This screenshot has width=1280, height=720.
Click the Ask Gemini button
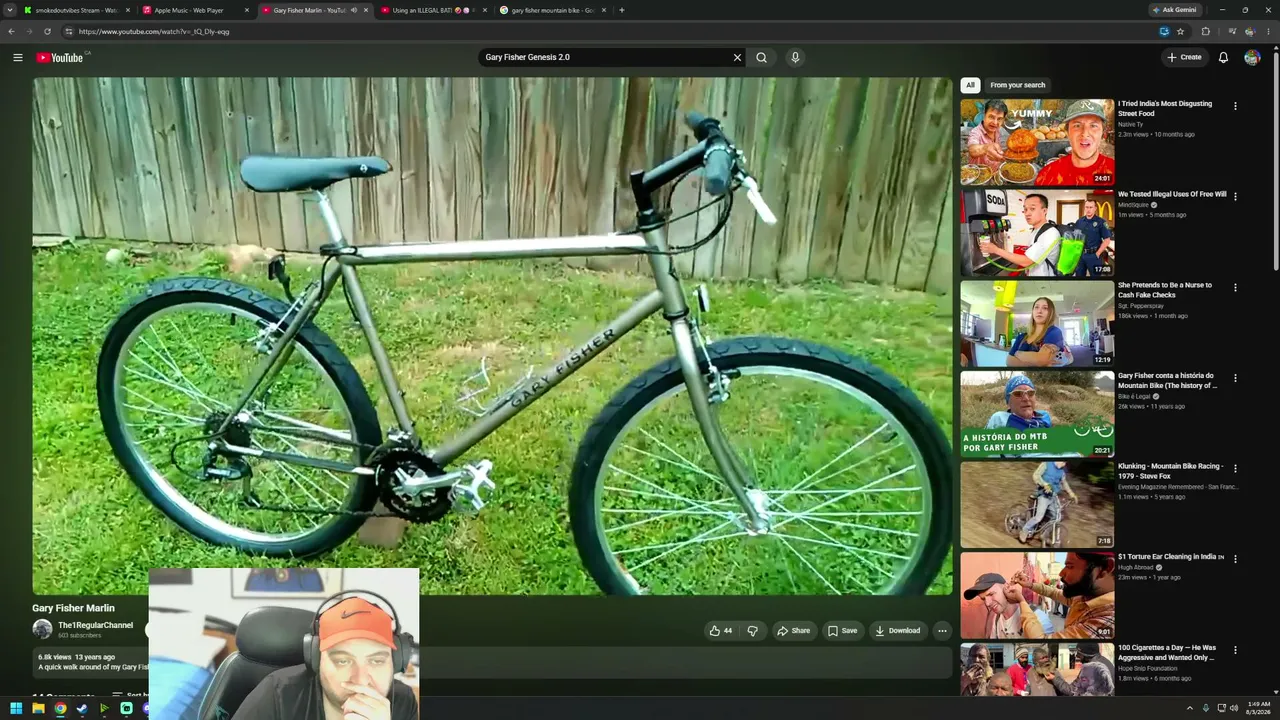1175,10
